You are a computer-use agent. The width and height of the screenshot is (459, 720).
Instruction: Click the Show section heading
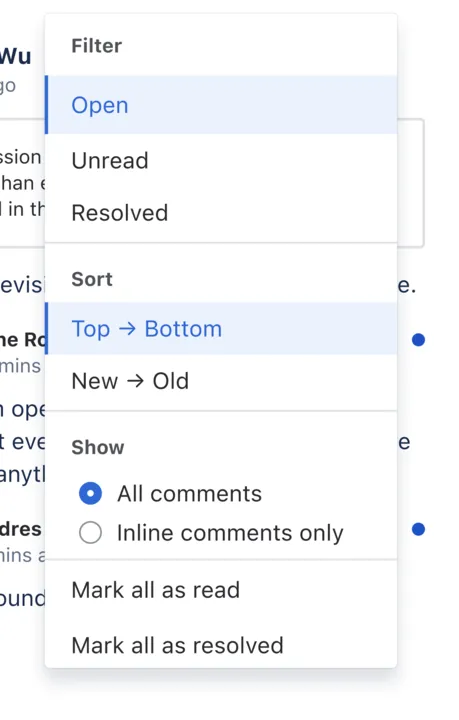coord(98,447)
